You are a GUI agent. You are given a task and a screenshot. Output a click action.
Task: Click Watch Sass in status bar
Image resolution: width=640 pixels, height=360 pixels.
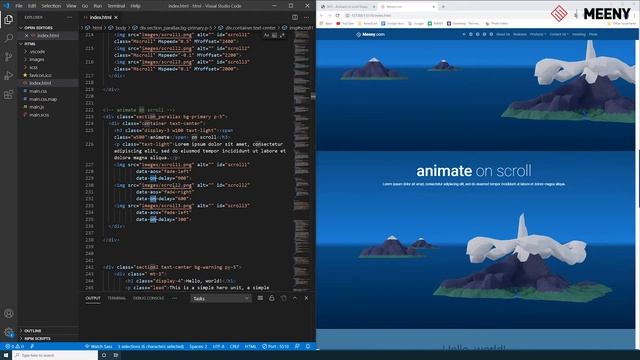coord(98,347)
